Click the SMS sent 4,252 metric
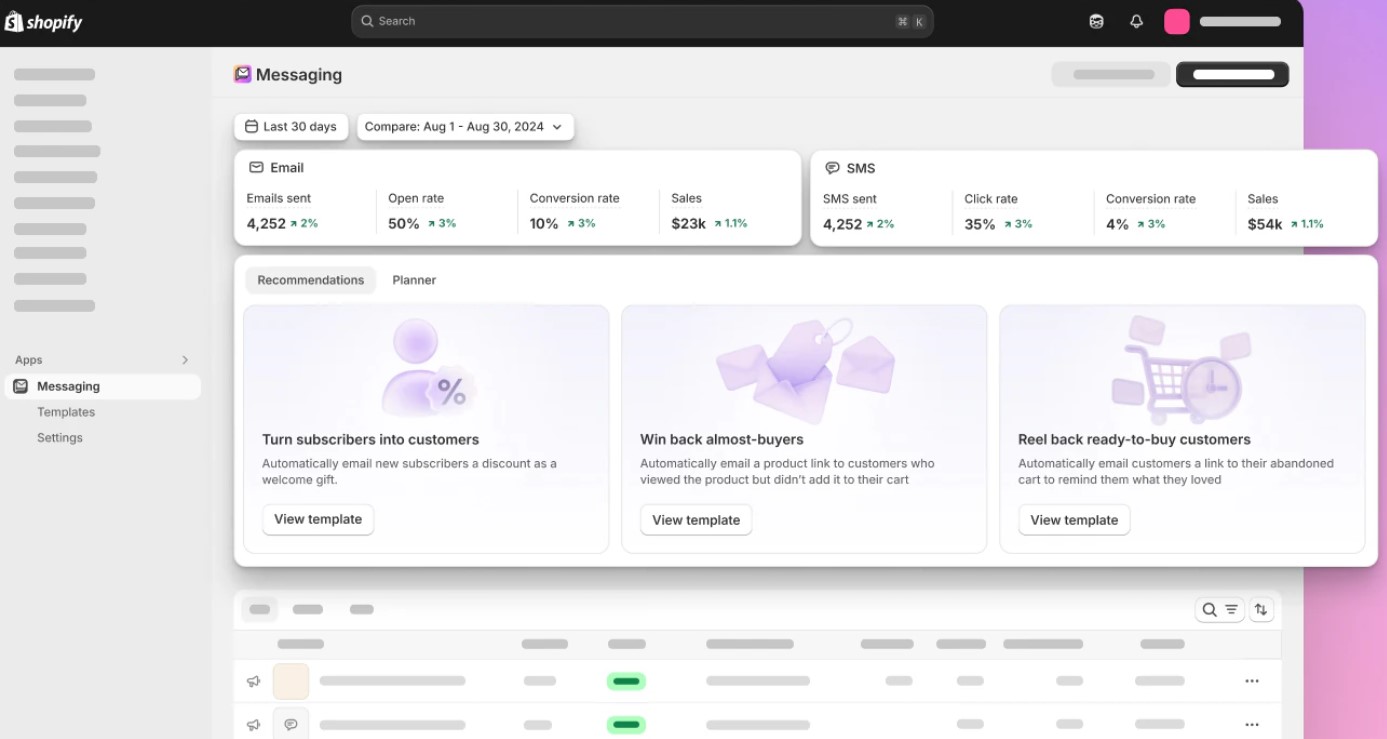Screen dimensions: 1387x739 (x=842, y=224)
